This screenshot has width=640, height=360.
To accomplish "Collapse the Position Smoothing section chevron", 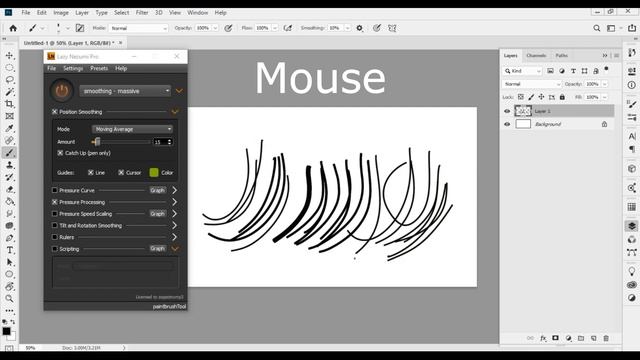I will pos(175,111).
